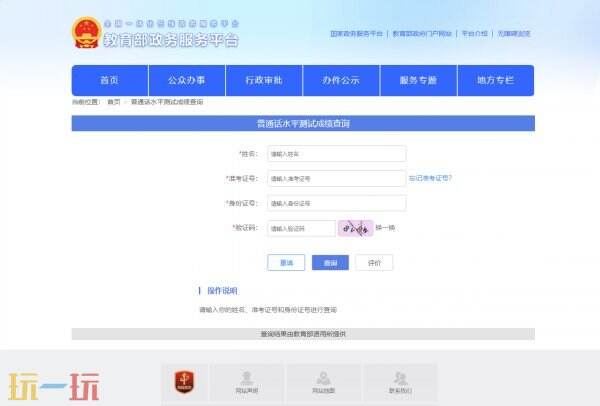Open 网站声明 footer icon
The width and height of the screenshot is (600, 406).
[246, 381]
